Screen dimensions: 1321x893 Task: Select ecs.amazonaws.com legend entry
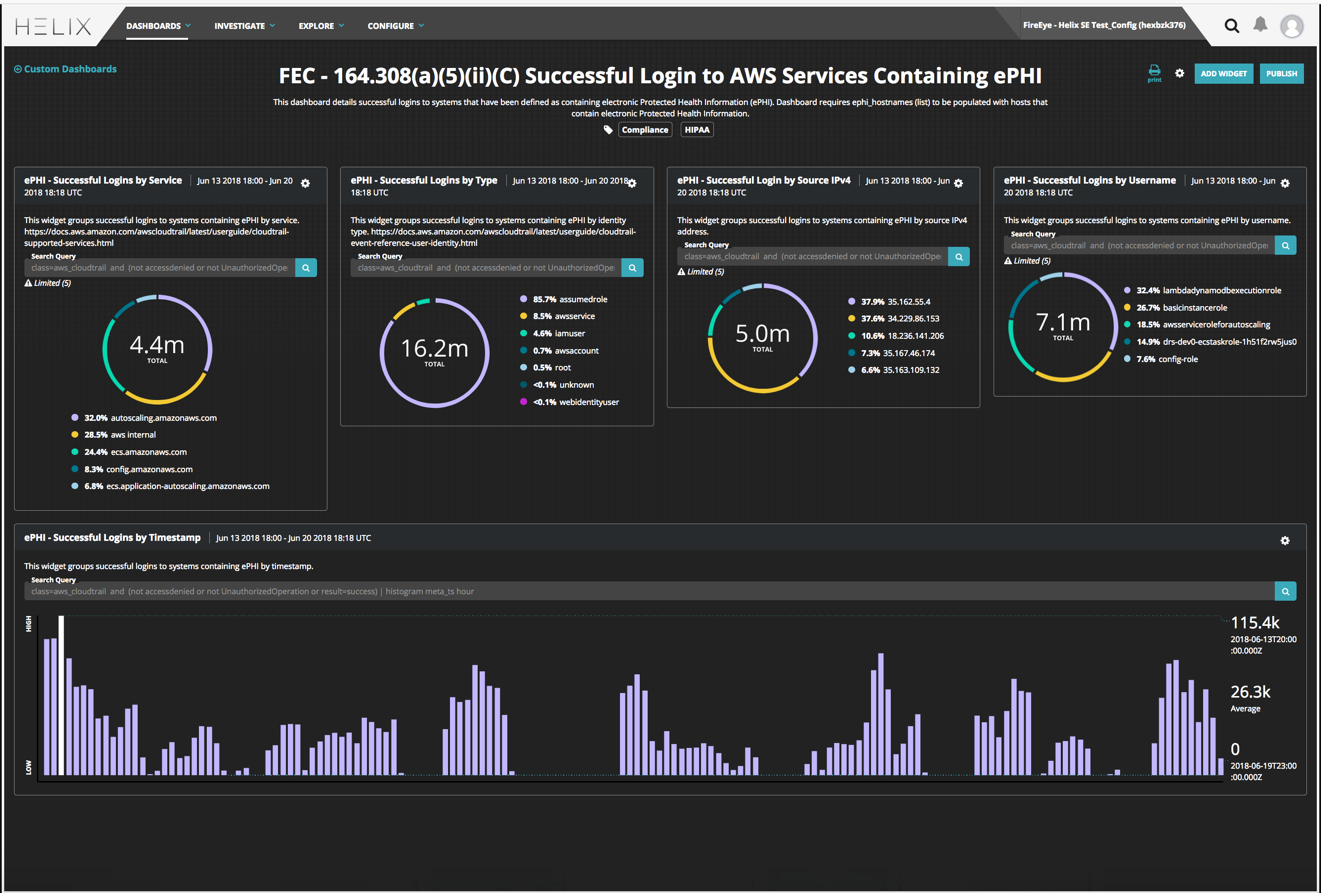coord(129,452)
